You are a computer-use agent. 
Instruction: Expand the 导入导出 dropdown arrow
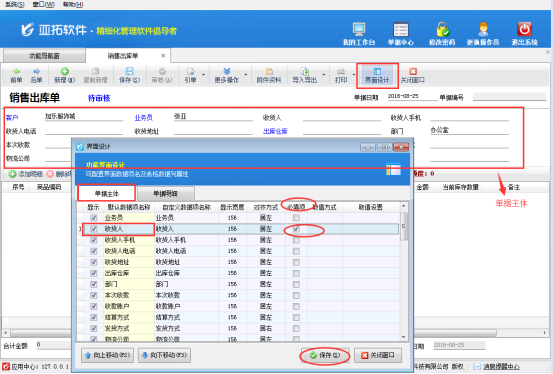point(323,75)
